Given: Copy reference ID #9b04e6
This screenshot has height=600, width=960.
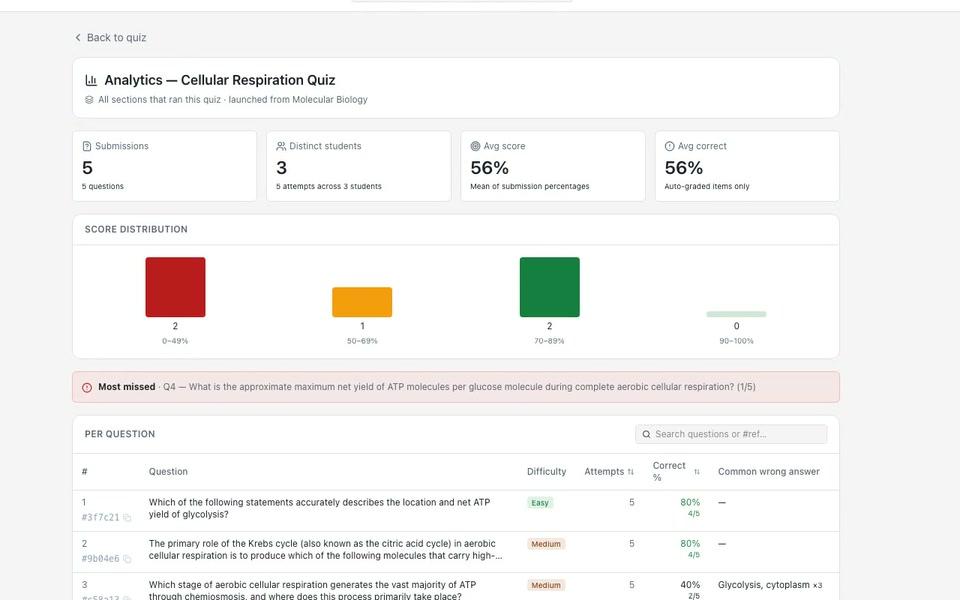Looking at the screenshot, I should (x=127, y=559).
